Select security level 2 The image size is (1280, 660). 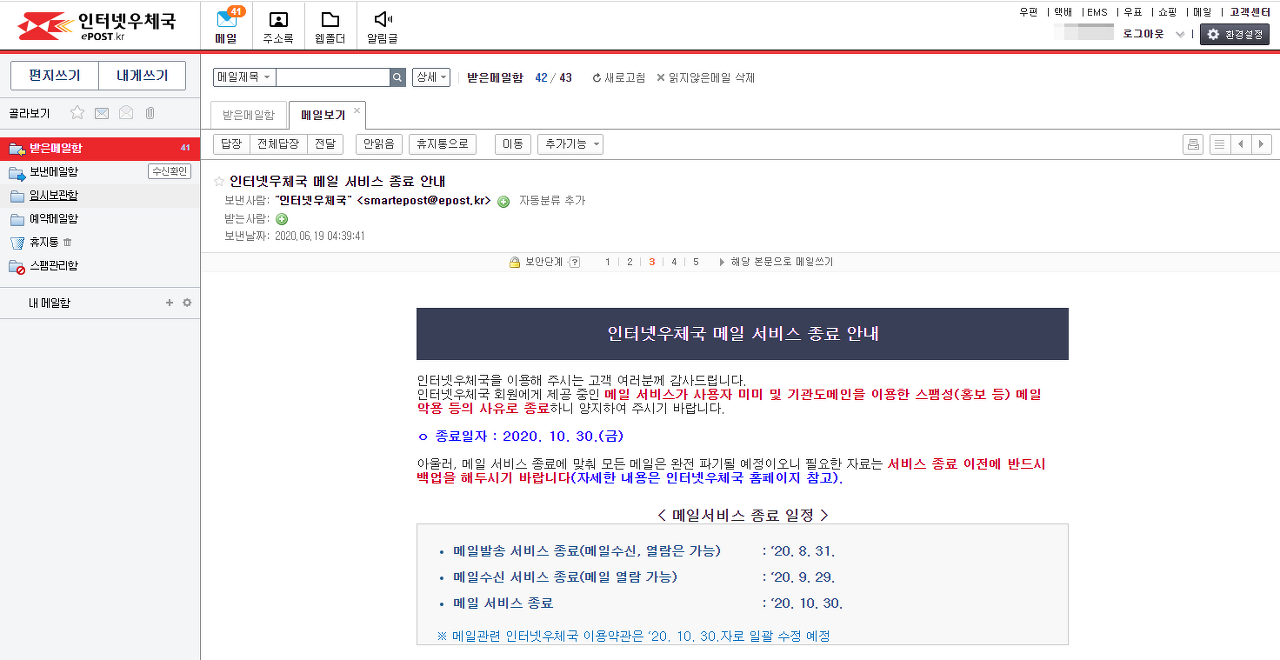click(629, 262)
